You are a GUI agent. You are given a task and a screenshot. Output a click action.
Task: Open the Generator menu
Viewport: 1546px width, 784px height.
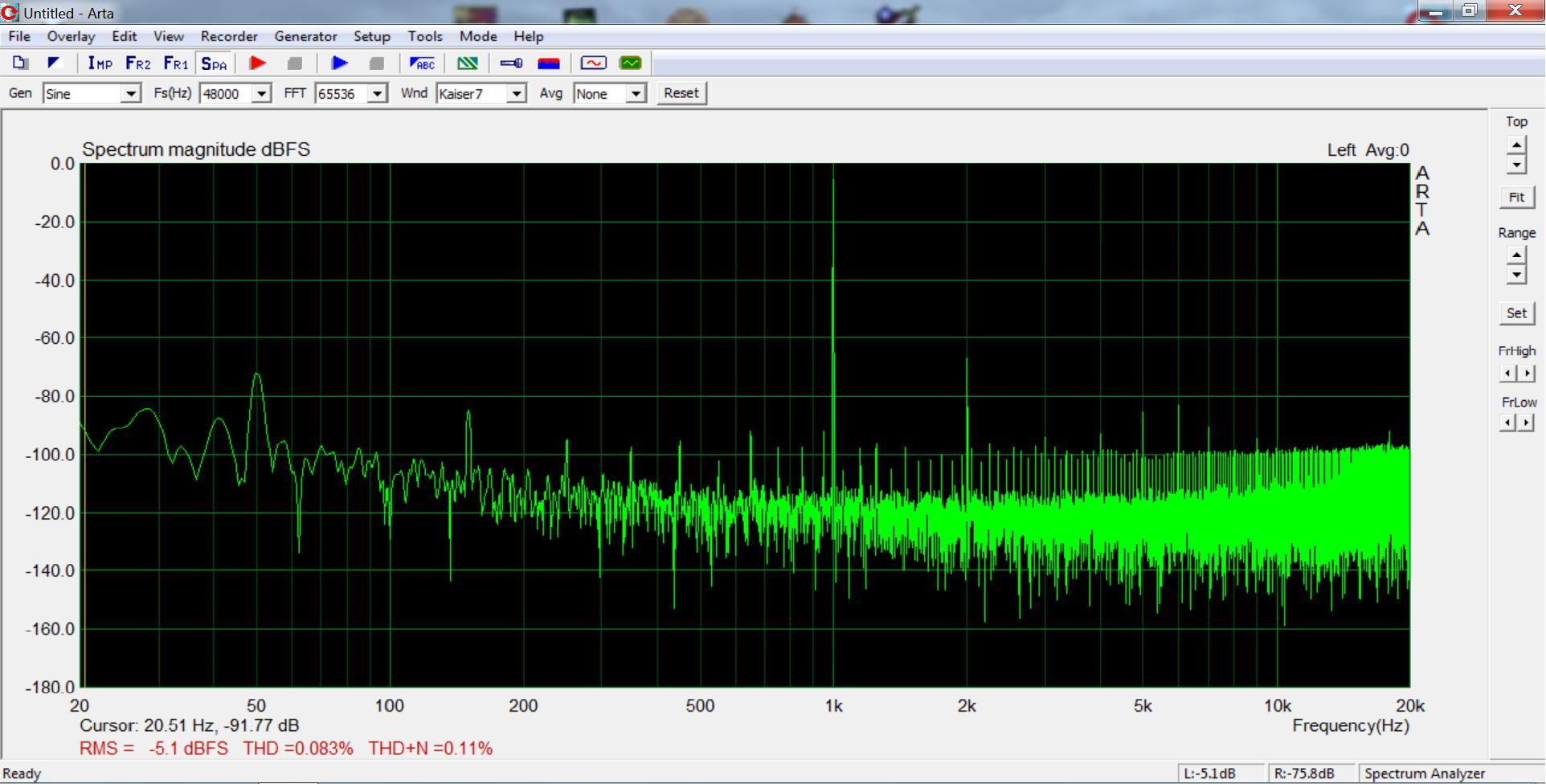click(305, 36)
